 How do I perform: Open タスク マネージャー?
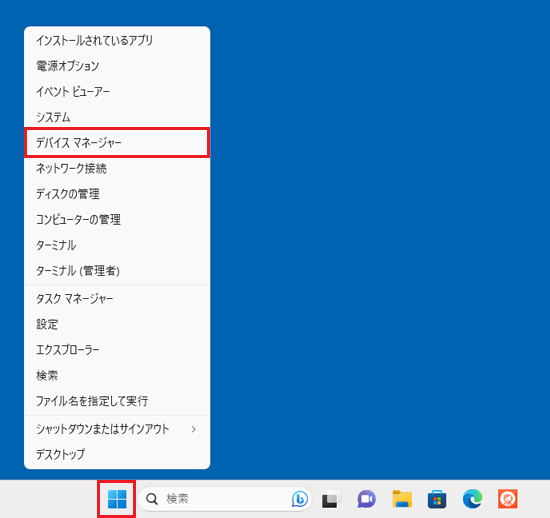click(x=117, y=299)
